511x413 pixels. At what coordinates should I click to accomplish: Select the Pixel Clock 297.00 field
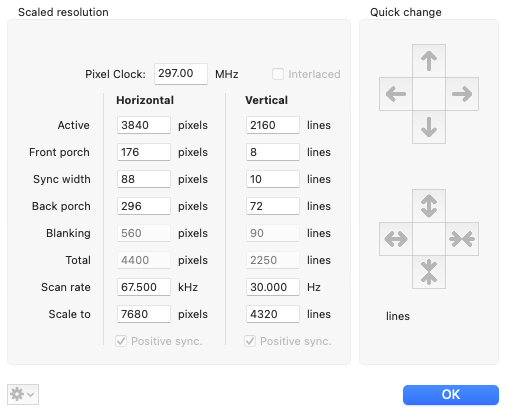click(181, 74)
